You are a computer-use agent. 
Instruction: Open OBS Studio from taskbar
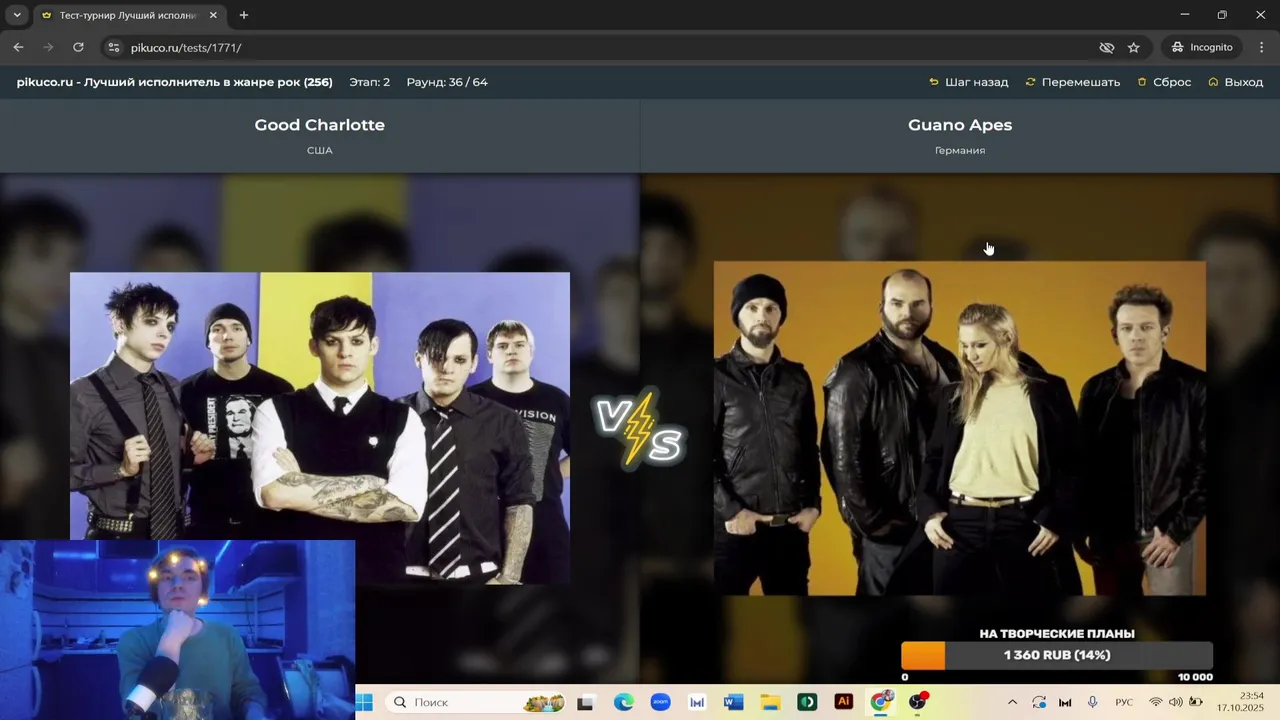(917, 702)
